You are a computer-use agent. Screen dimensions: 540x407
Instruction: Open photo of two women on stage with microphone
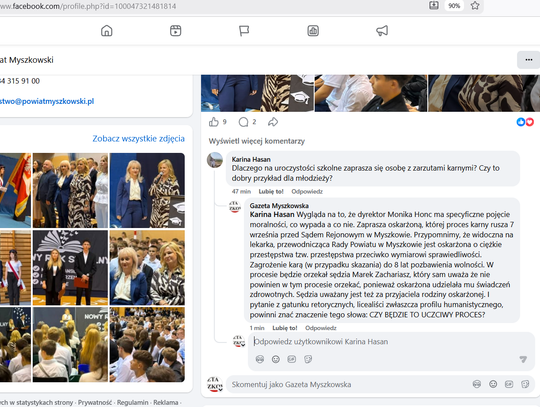pos(147,190)
